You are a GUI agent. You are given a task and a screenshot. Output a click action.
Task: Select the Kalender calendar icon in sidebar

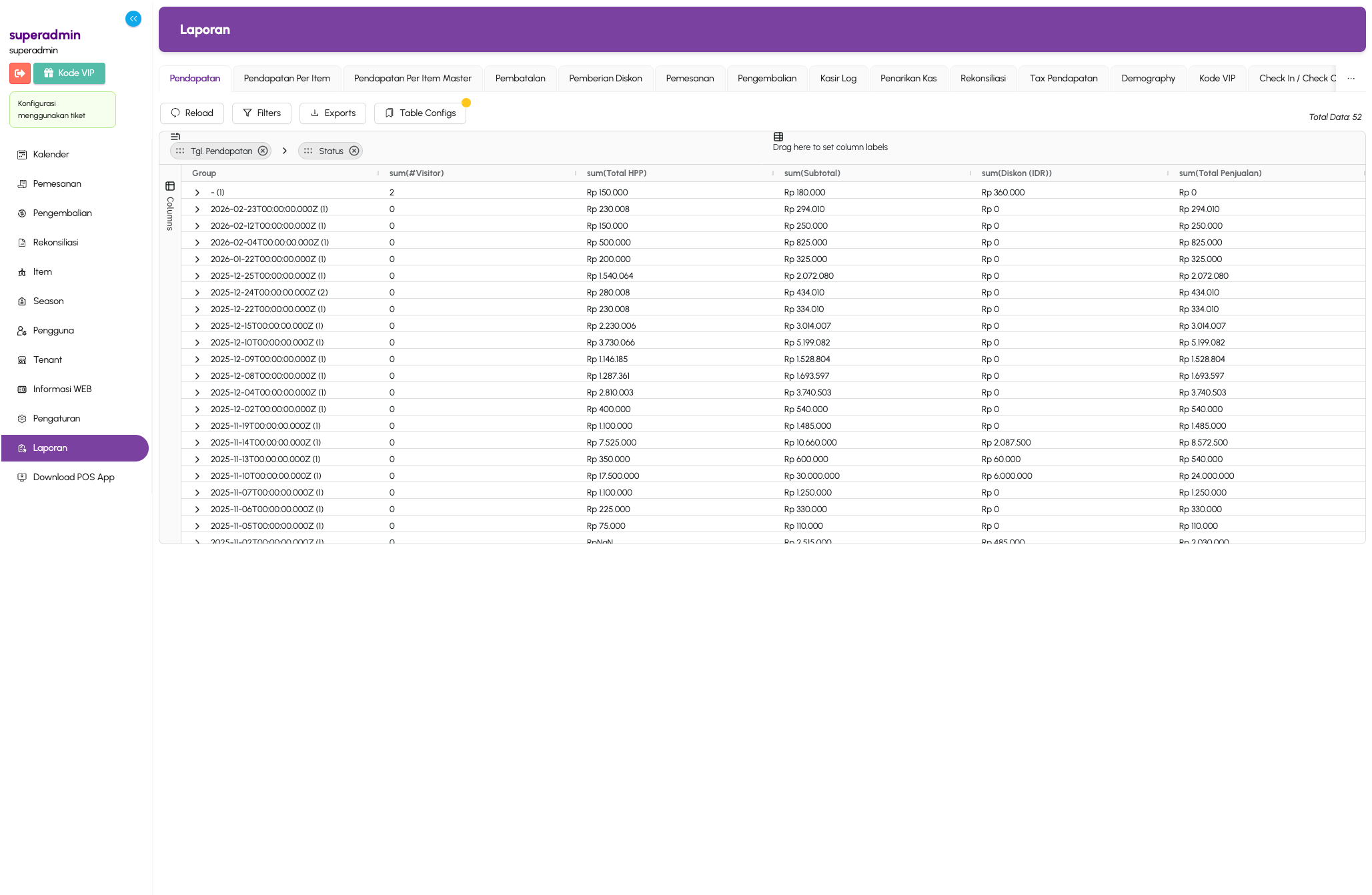22,155
